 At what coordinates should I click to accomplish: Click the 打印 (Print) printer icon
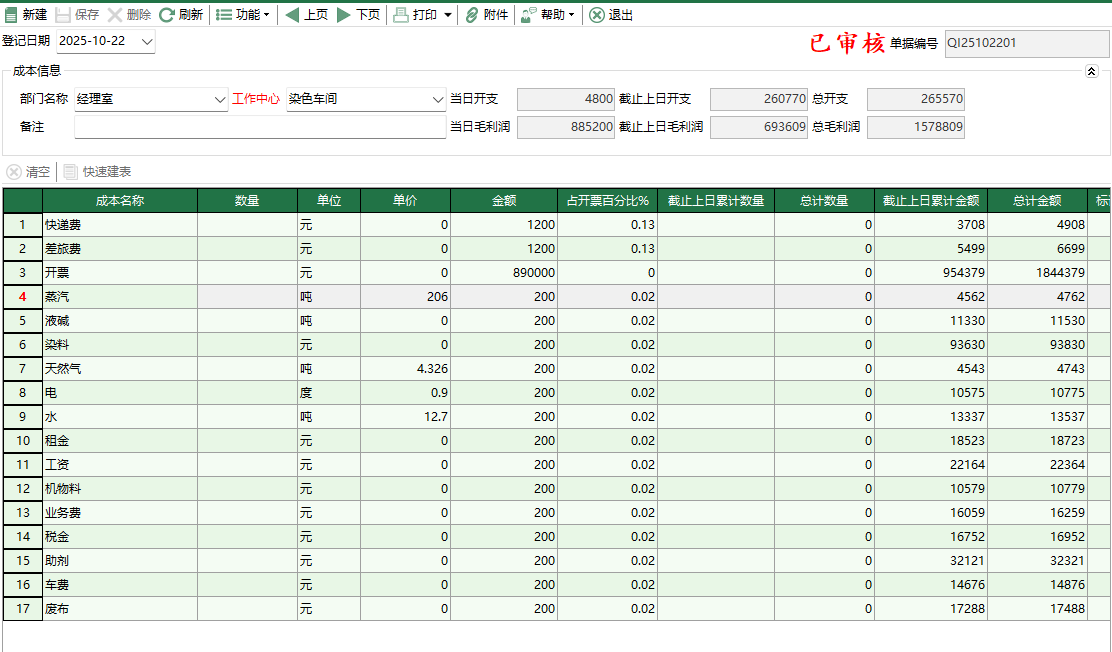click(400, 15)
